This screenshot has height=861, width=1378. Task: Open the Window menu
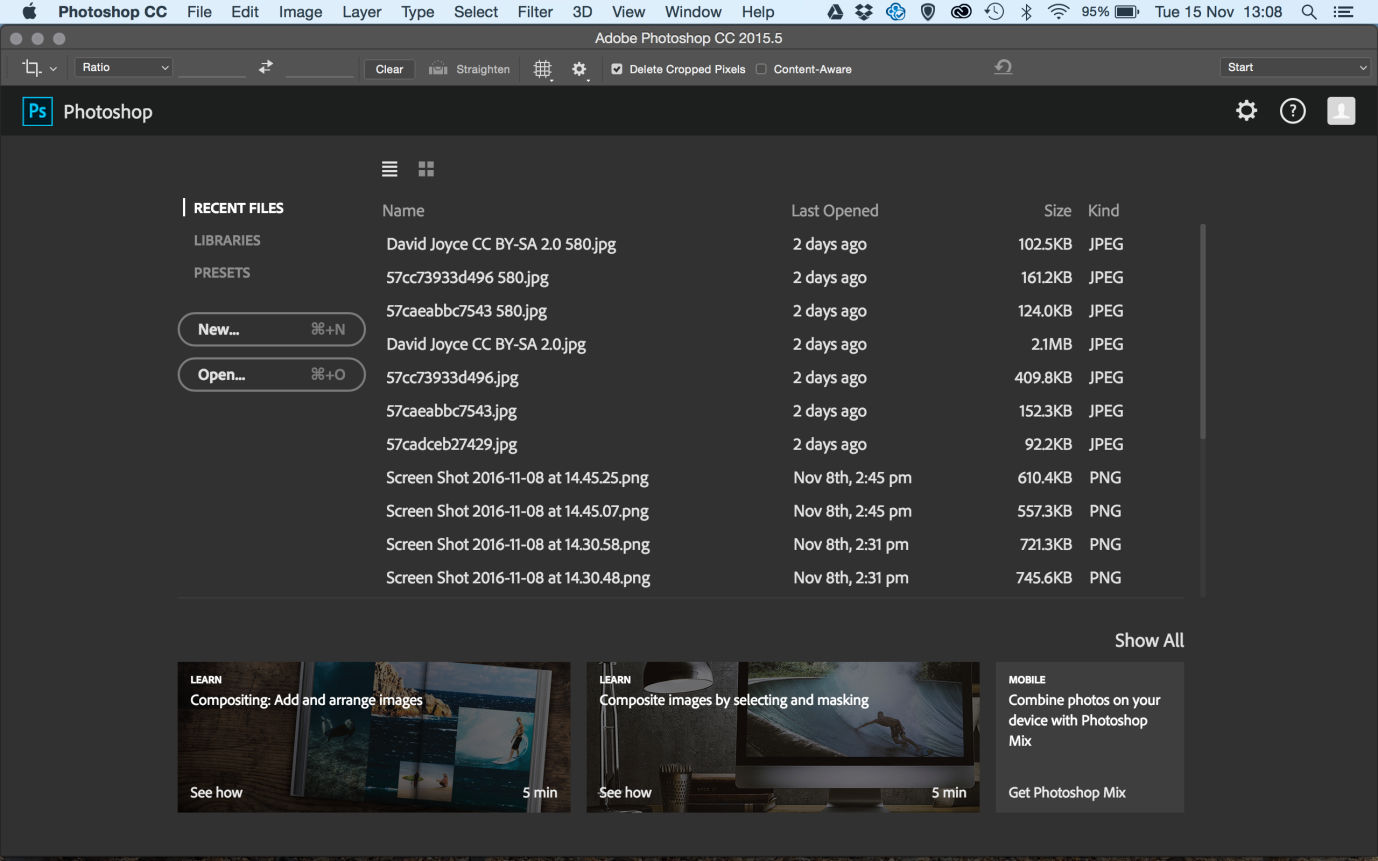click(693, 12)
